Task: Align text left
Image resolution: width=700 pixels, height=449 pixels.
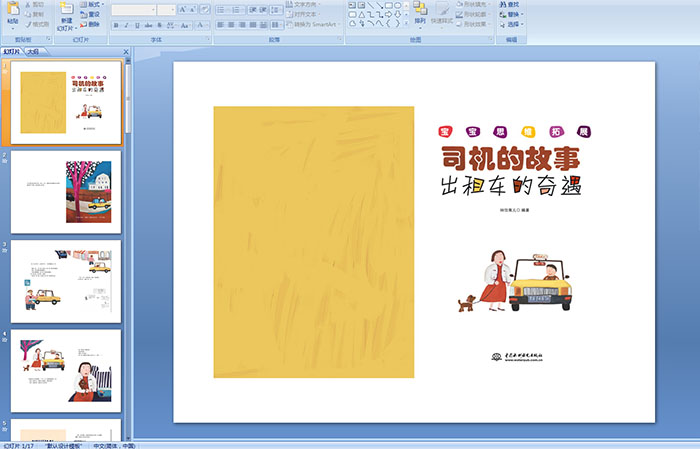Action: coord(221,25)
